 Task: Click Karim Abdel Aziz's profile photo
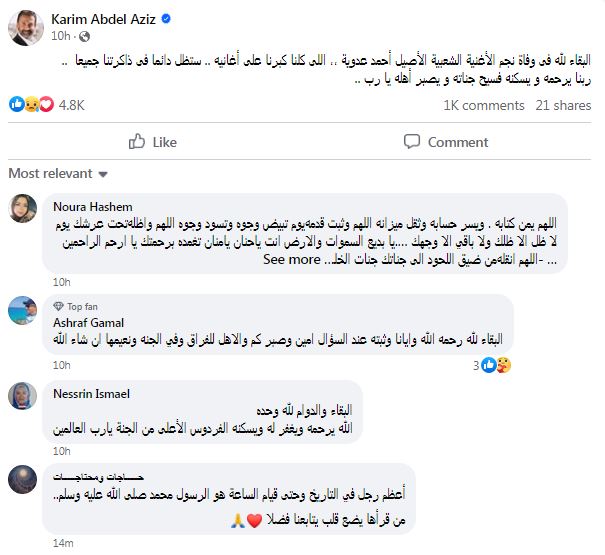(22, 25)
